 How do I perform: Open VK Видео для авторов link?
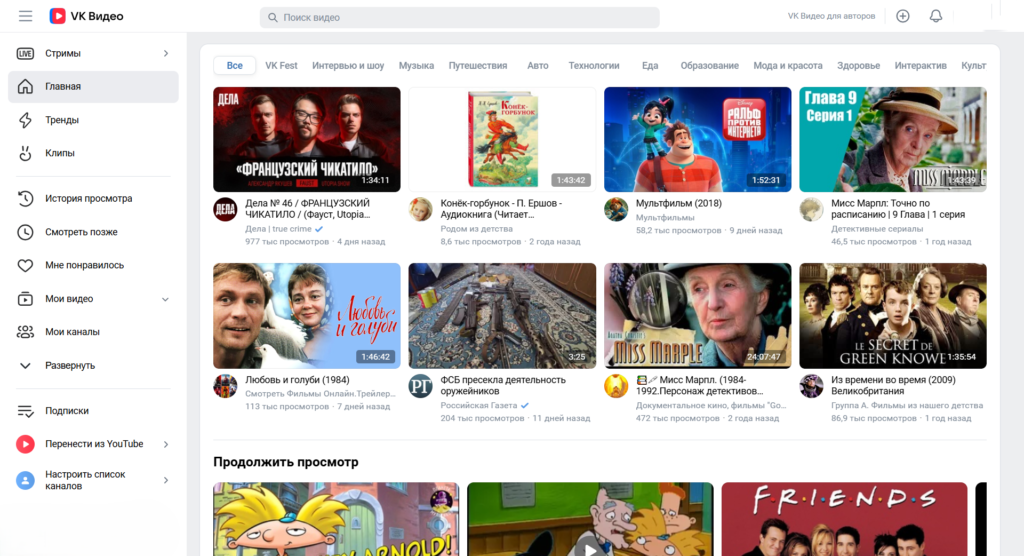[831, 16]
